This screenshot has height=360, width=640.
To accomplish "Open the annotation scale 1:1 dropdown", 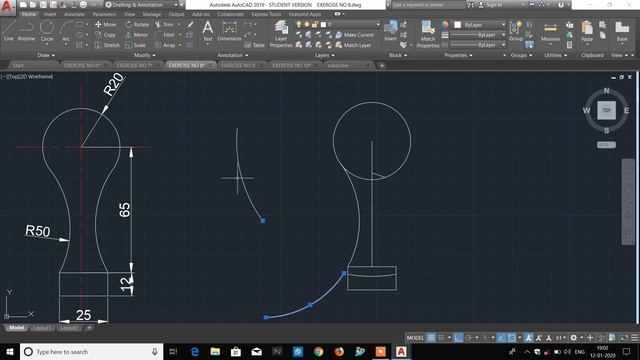I will click(x=561, y=338).
